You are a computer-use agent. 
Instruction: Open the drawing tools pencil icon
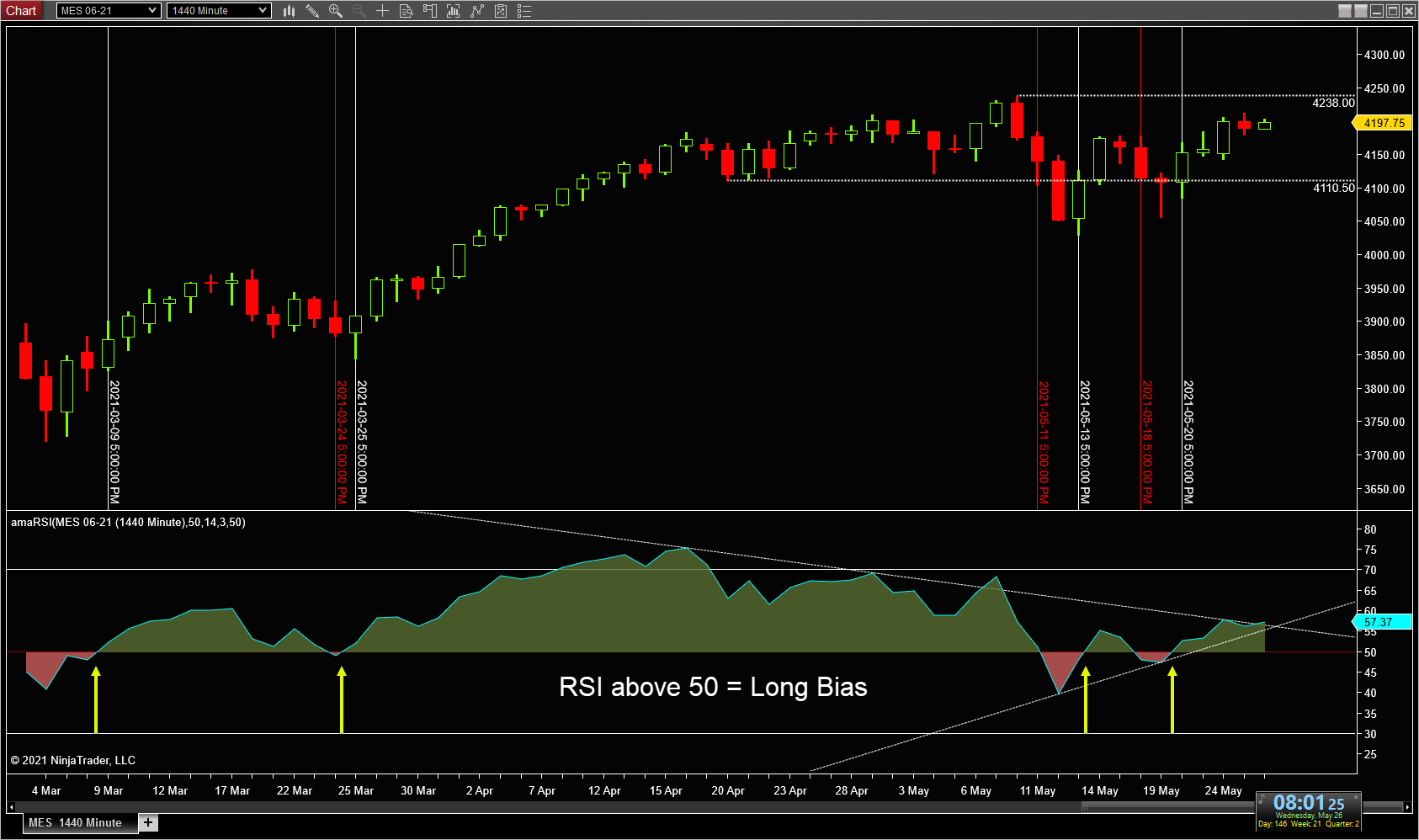click(312, 11)
